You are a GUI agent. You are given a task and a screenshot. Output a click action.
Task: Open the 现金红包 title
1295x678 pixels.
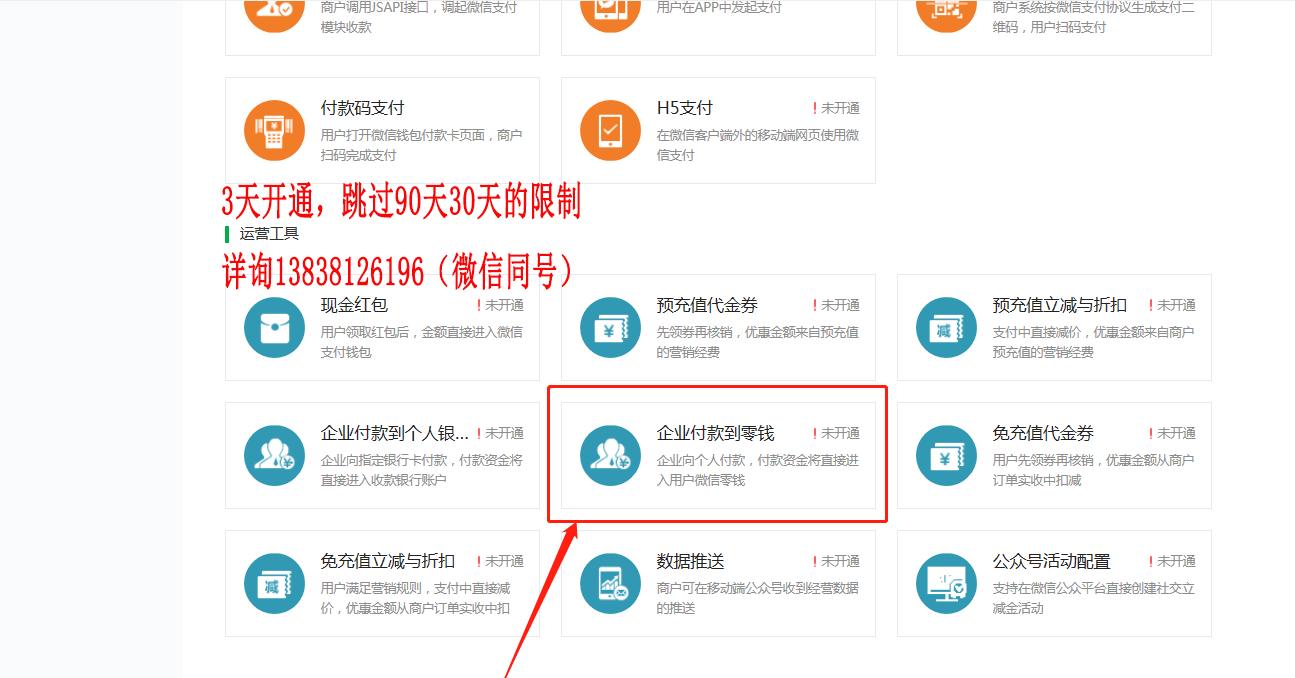point(354,305)
